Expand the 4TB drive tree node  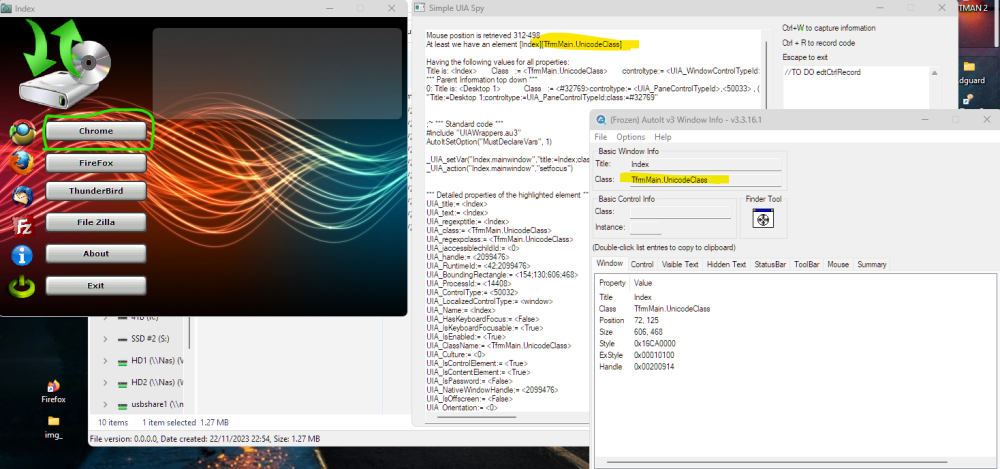tap(105, 317)
